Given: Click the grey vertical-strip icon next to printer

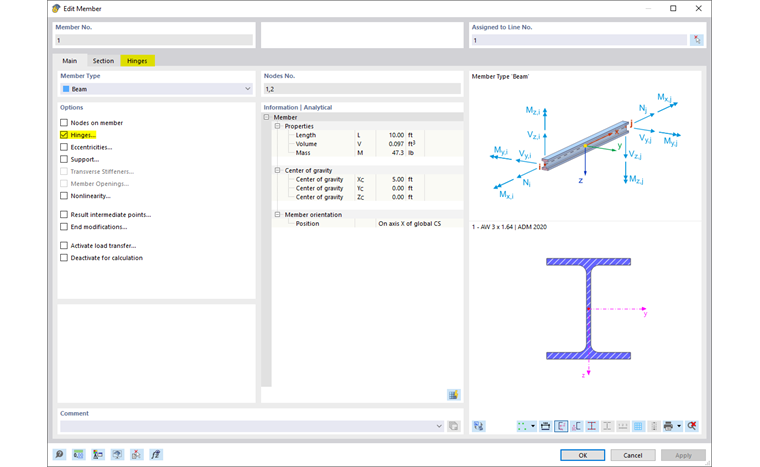Looking at the screenshot, I should [x=654, y=426].
